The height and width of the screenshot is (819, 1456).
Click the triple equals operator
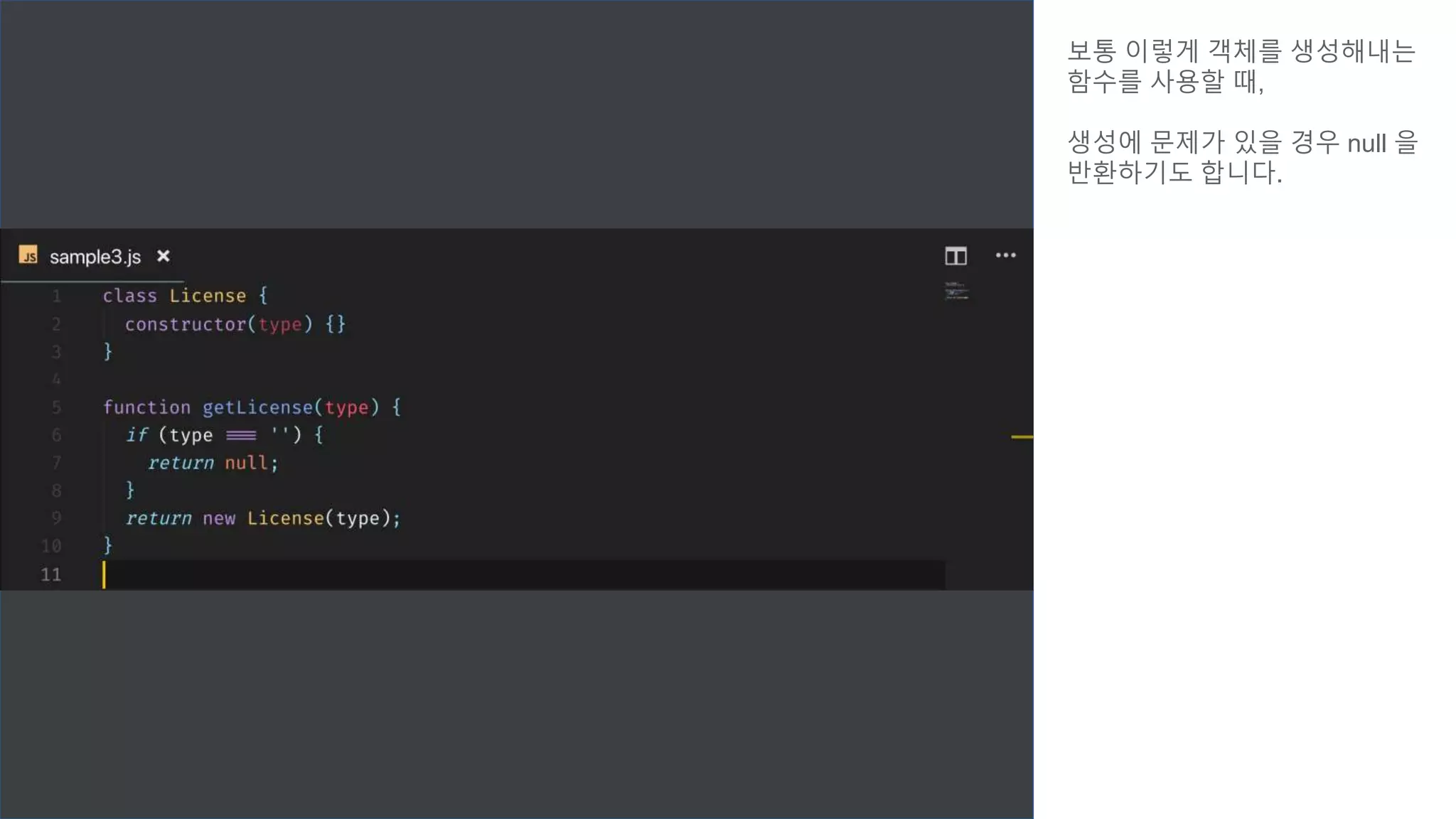[x=241, y=435]
